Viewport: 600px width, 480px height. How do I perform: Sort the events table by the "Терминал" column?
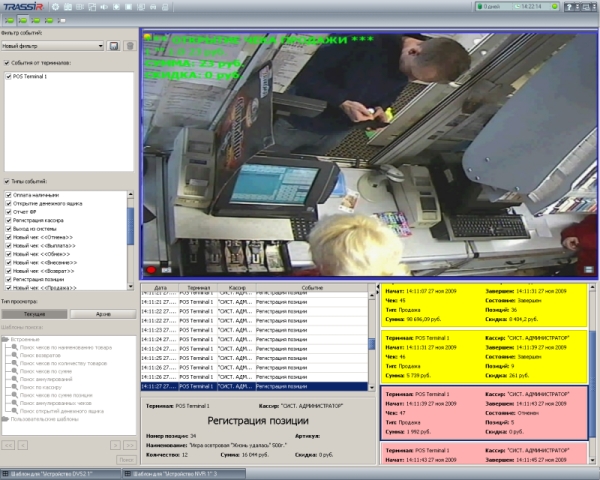[198, 287]
